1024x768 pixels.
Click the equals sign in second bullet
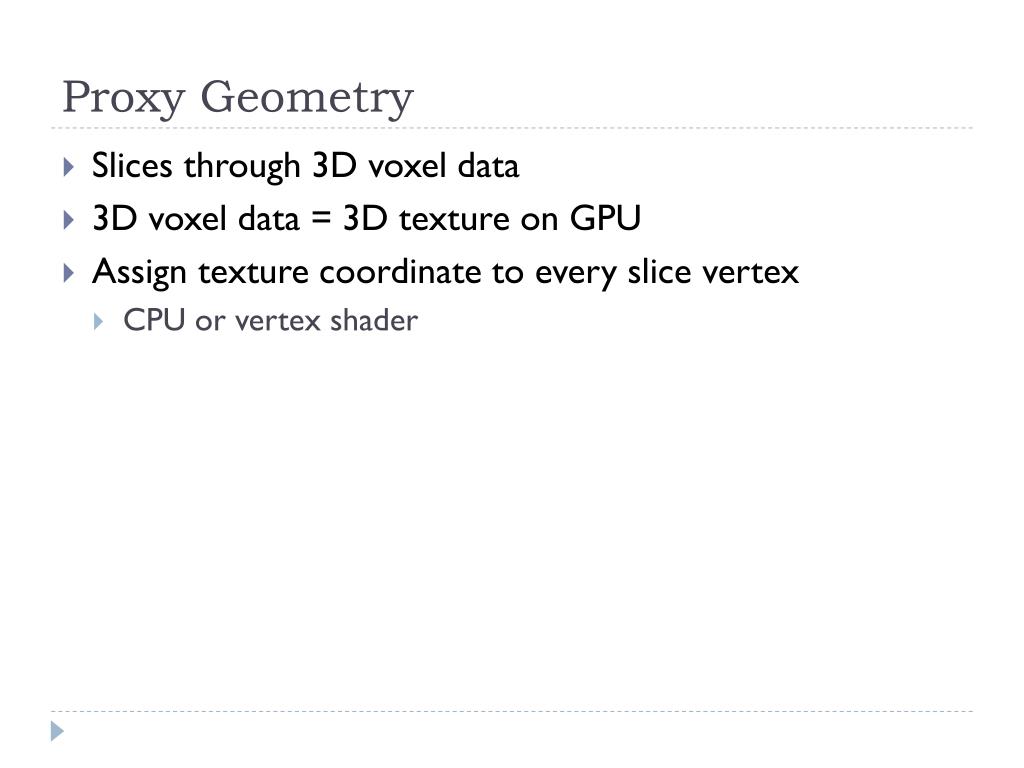pyautogui.click(x=321, y=219)
